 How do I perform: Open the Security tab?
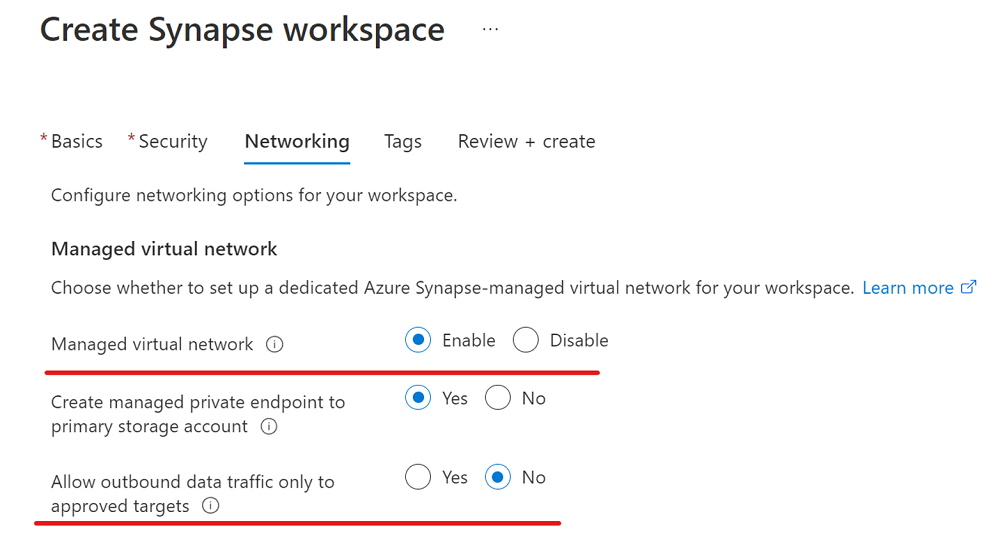pos(172,142)
